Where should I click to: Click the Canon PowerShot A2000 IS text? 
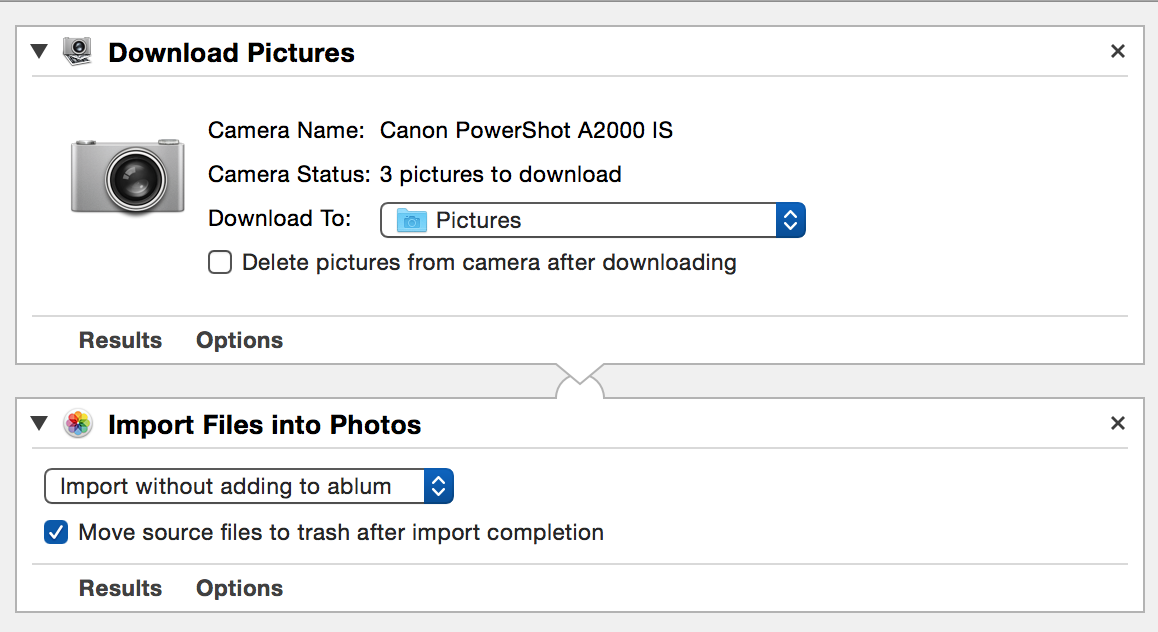(526, 131)
